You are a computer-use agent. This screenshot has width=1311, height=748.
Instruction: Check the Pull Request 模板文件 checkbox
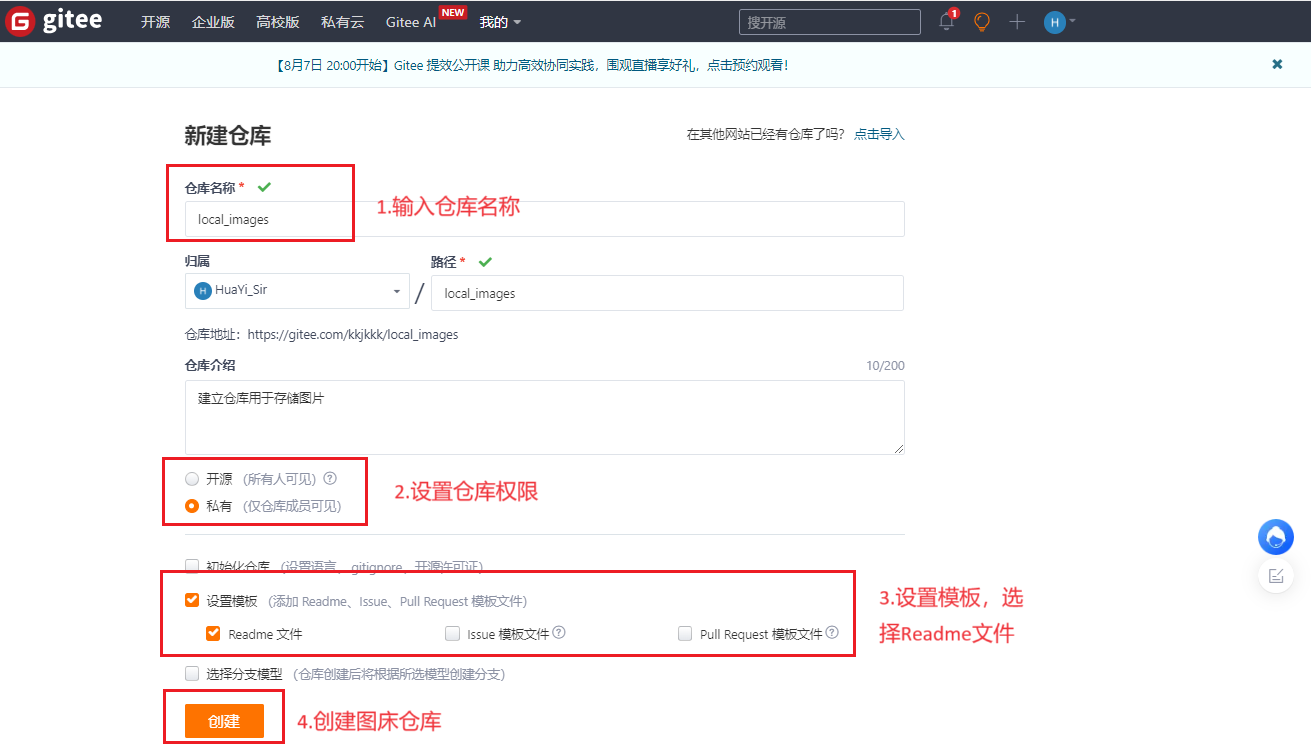pyautogui.click(x=685, y=634)
